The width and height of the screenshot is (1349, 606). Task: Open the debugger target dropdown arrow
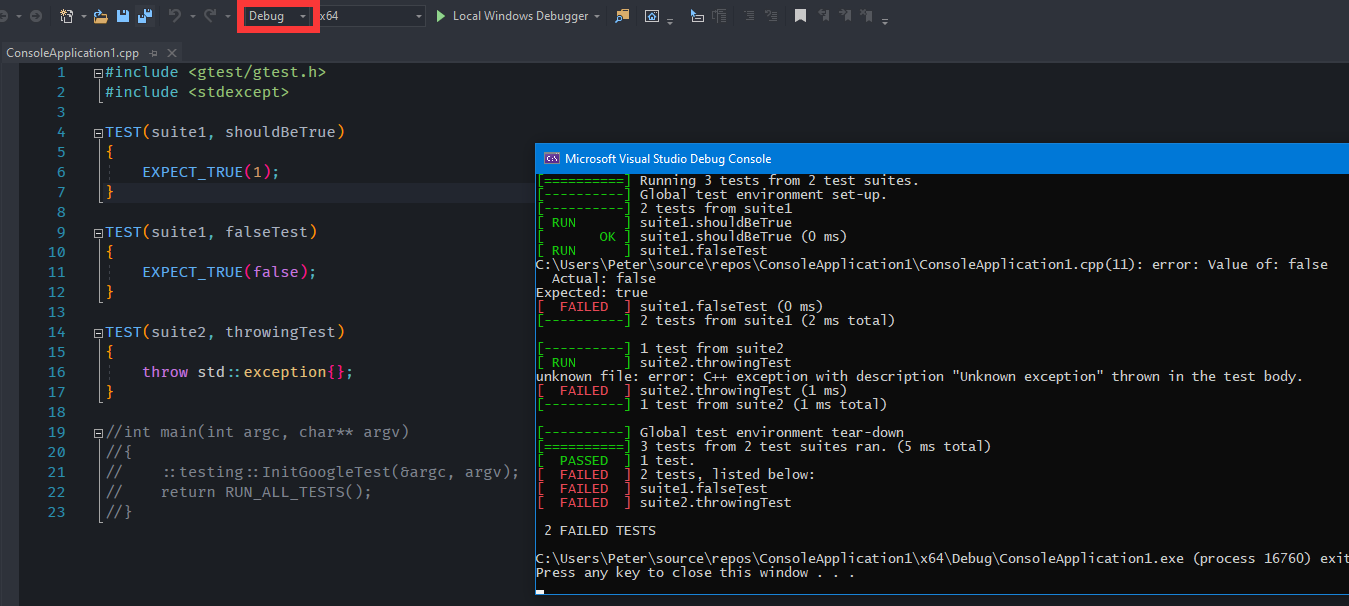pyautogui.click(x=598, y=17)
